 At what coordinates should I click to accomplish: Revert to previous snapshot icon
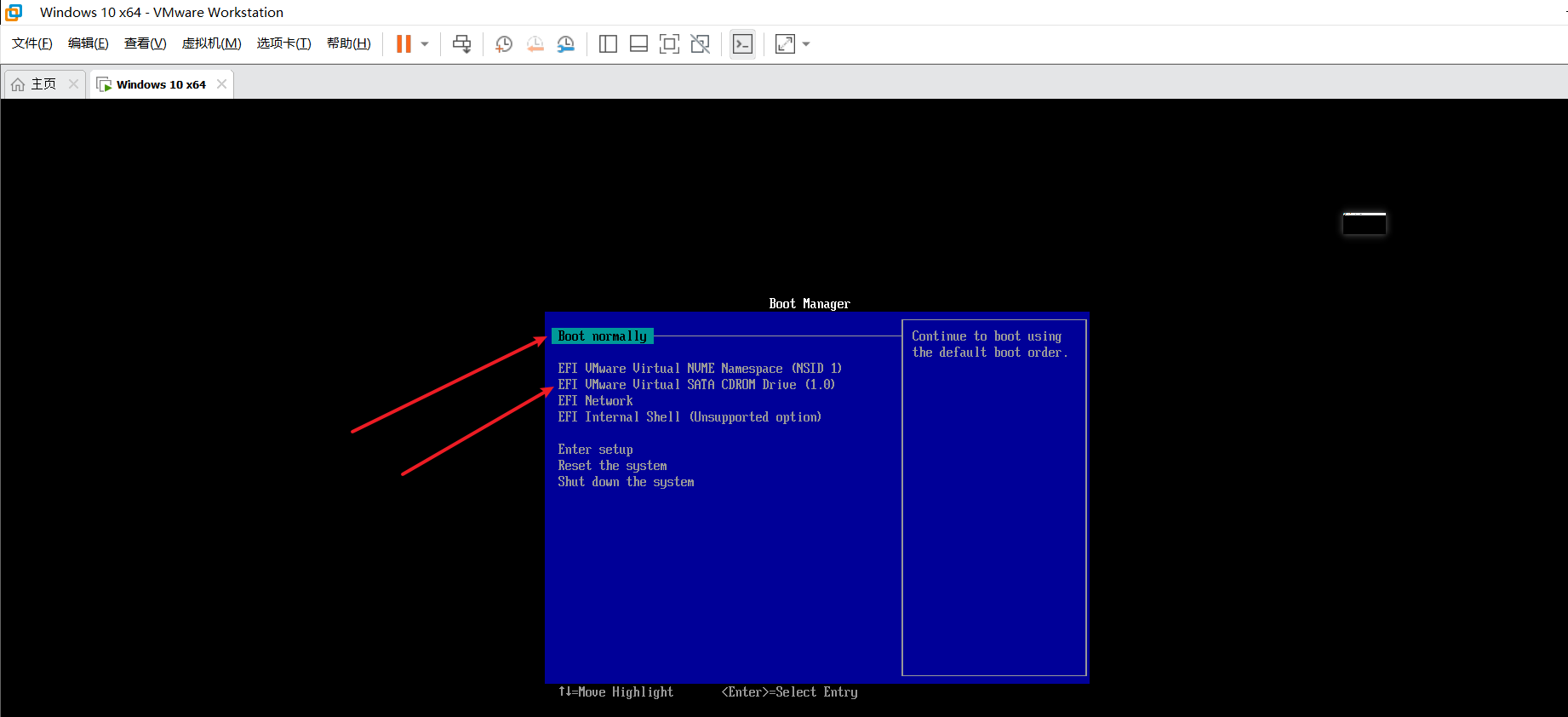(x=535, y=44)
